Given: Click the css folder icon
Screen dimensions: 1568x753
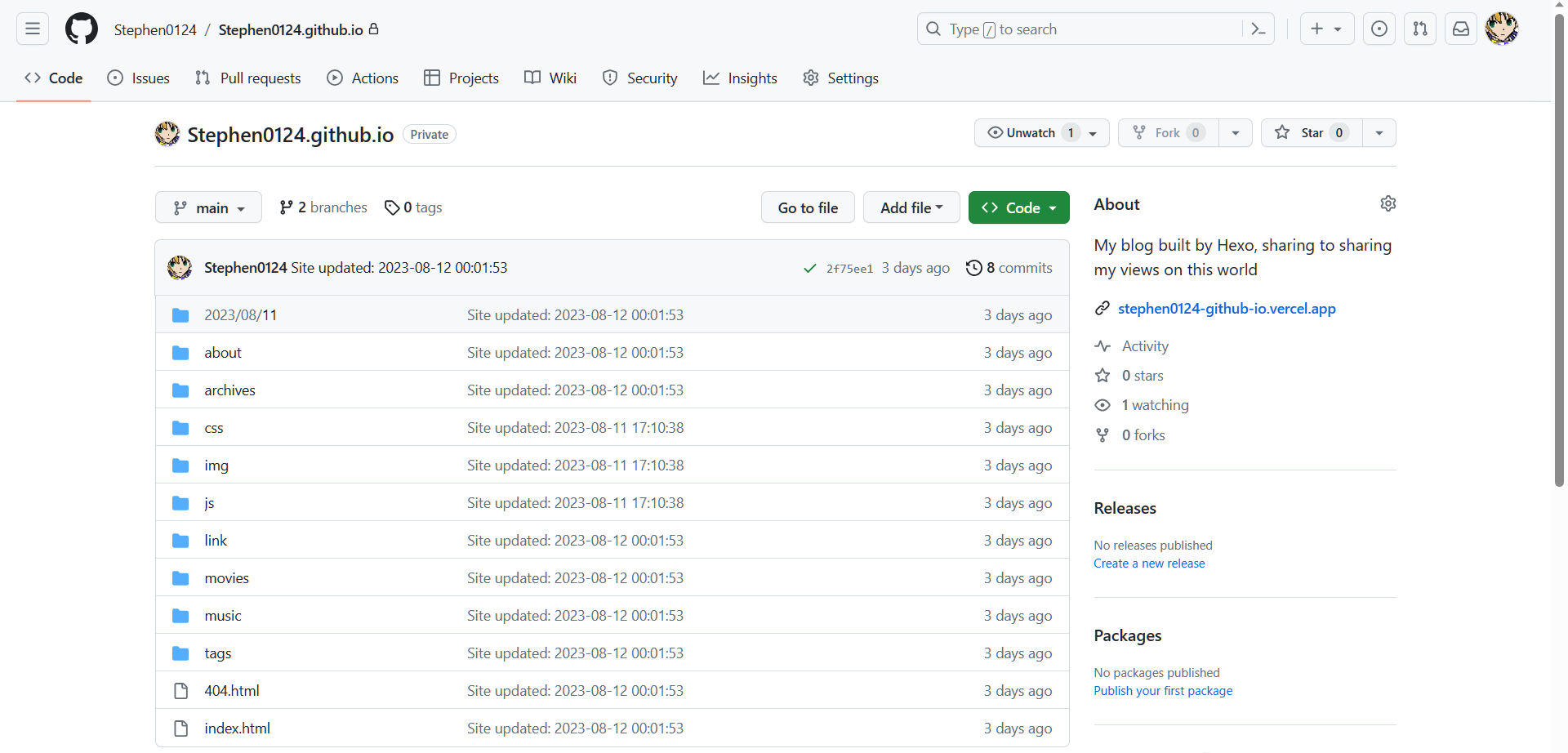Looking at the screenshot, I should pyautogui.click(x=180, y=428).
